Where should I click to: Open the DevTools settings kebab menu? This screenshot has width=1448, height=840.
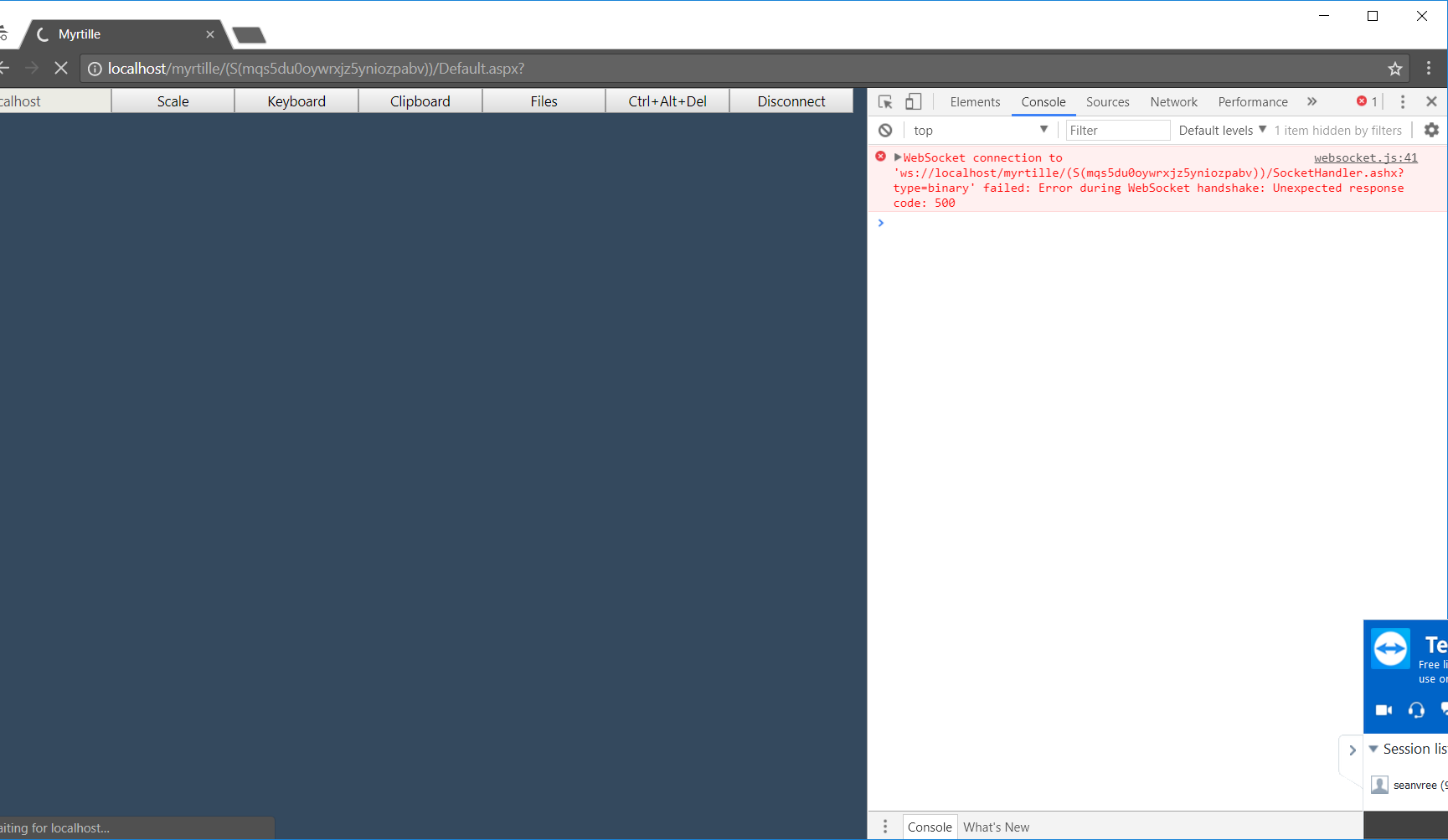click(1403, 100)
